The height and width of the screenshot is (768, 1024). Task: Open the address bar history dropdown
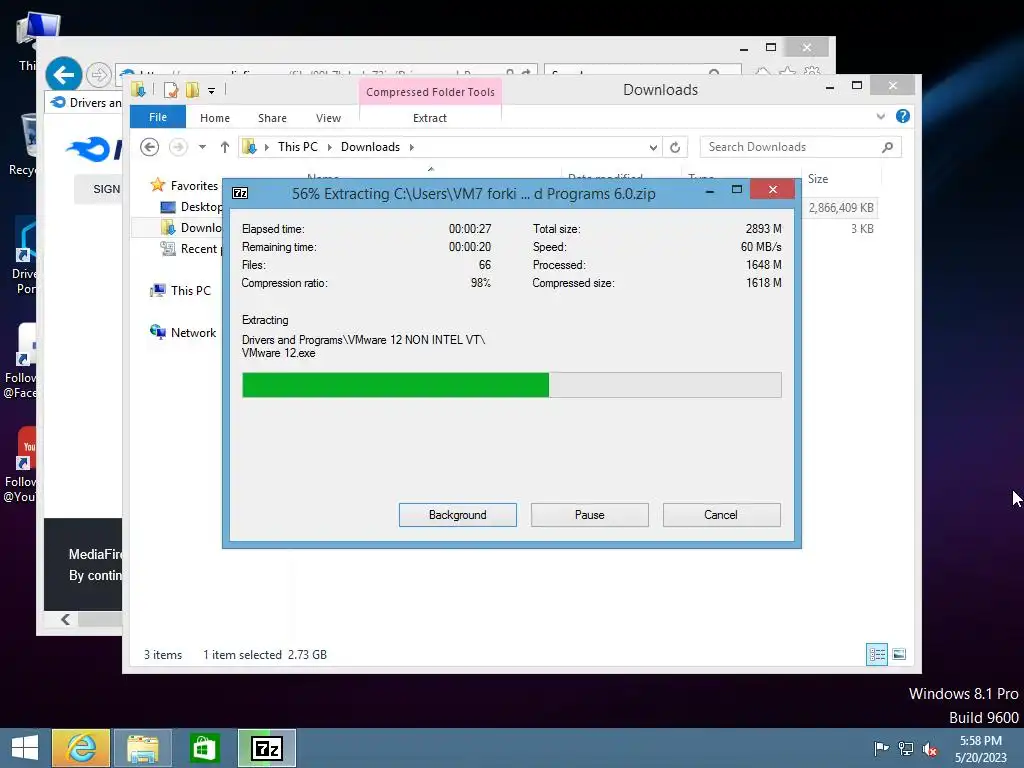[x=653, y=148]
